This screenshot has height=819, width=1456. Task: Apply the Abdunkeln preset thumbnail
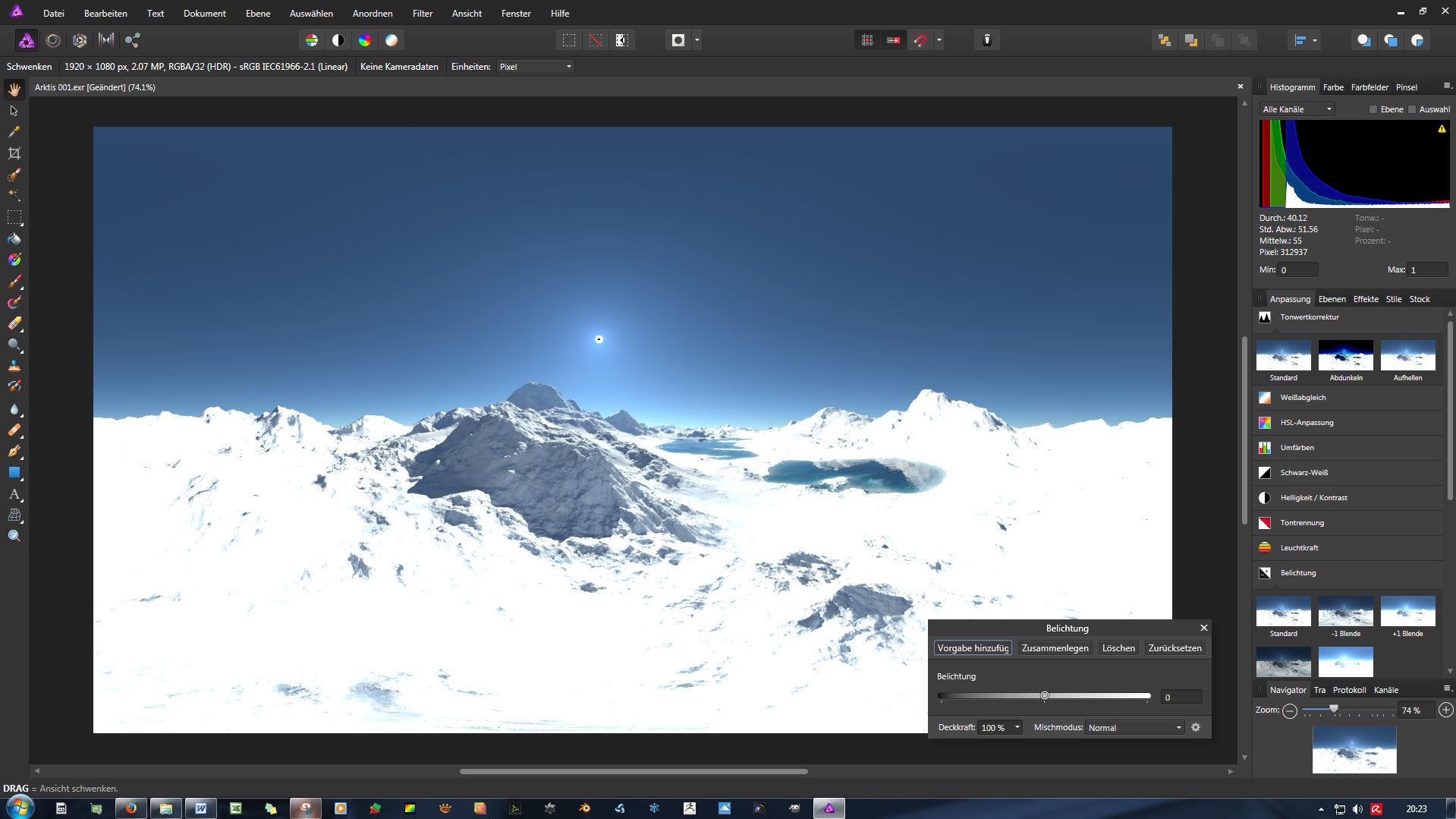[1346, 355]
